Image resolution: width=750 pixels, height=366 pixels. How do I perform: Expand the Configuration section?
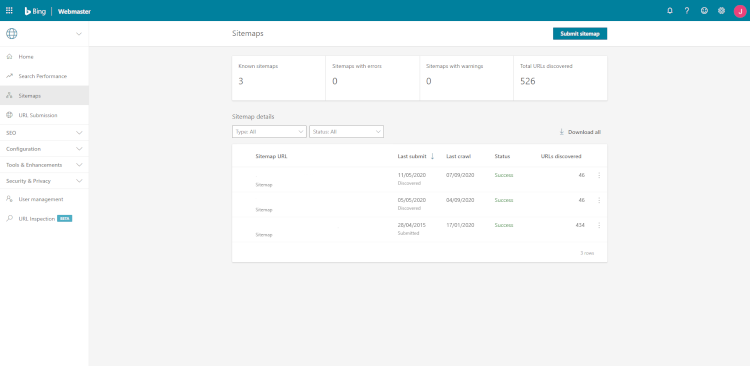tap(44, 149)
